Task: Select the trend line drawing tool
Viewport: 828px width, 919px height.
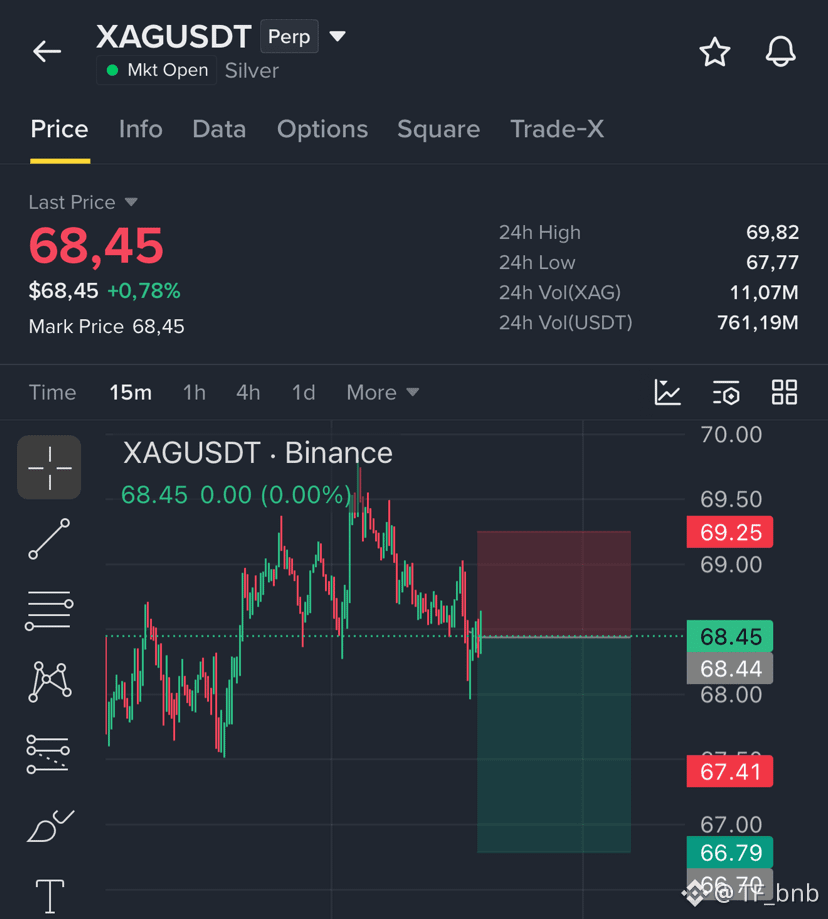Action: [x=49, y=539]
